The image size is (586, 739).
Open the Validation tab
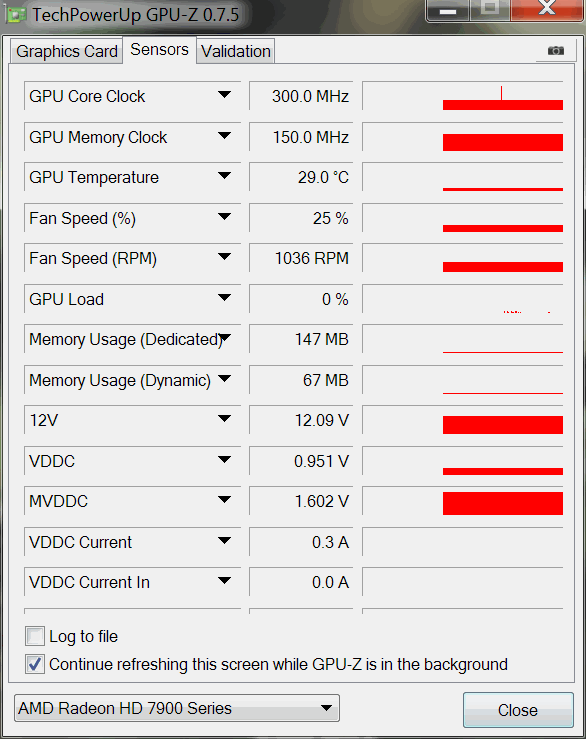pos(236,51)
